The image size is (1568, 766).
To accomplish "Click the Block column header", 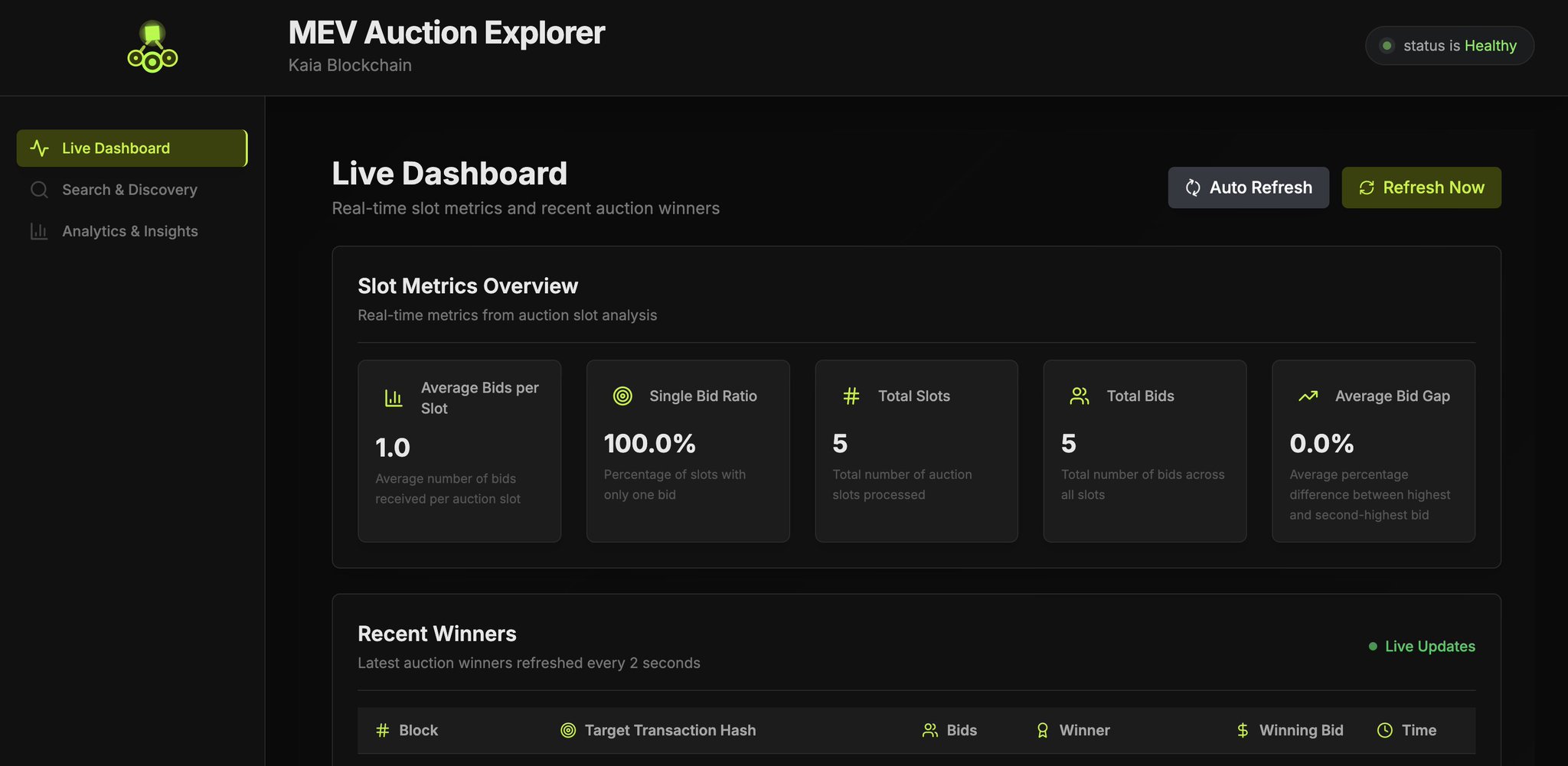I will tap(418, 730).
